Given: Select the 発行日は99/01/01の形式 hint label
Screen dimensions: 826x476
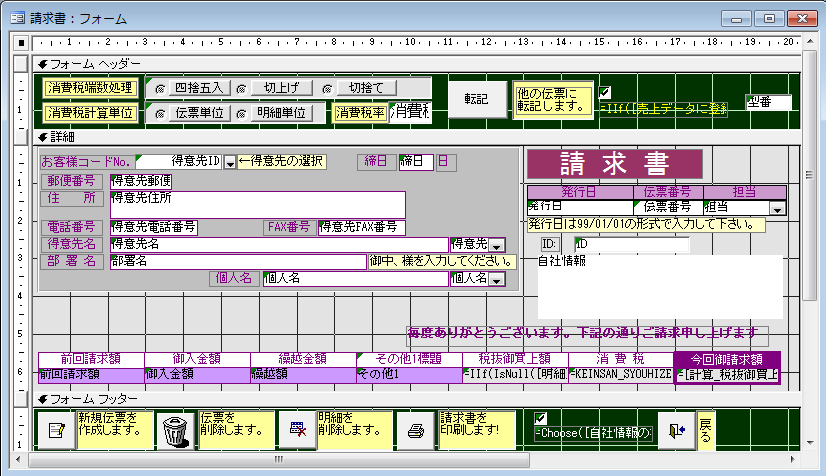Looking at the screenshot, I should point(646,224).
